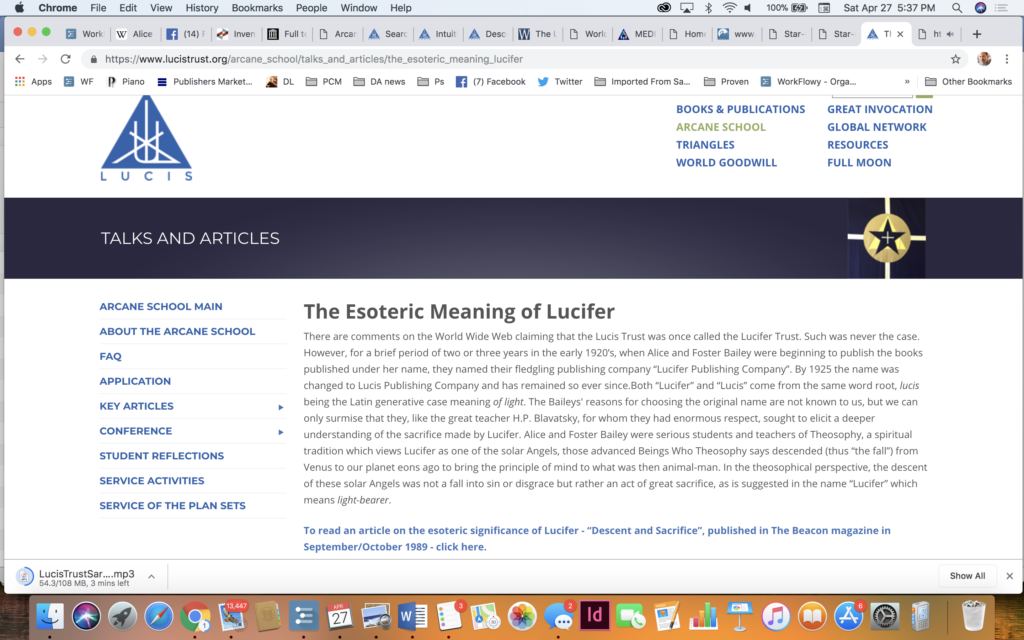Open the options arrow for the mp3 download
This screenshot has width=1024, height=640.
tap(151, 576)
